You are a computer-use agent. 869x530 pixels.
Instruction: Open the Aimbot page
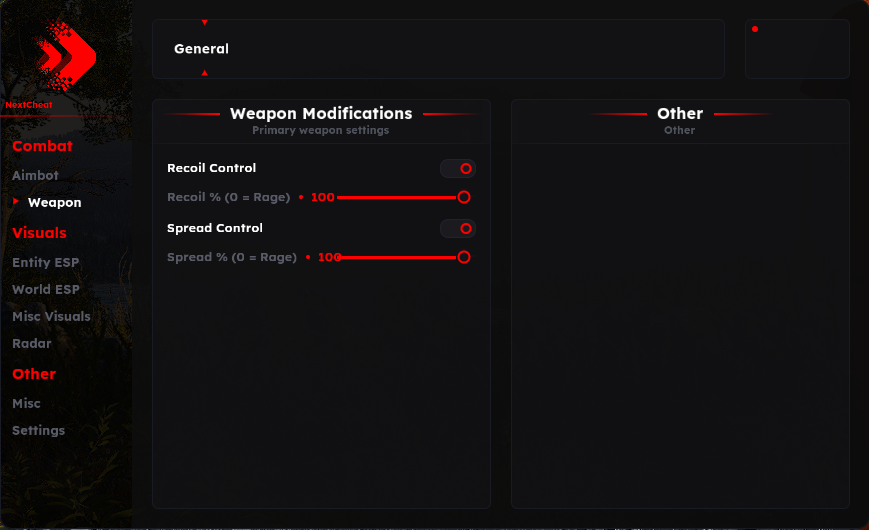click(x=35, y=175)
